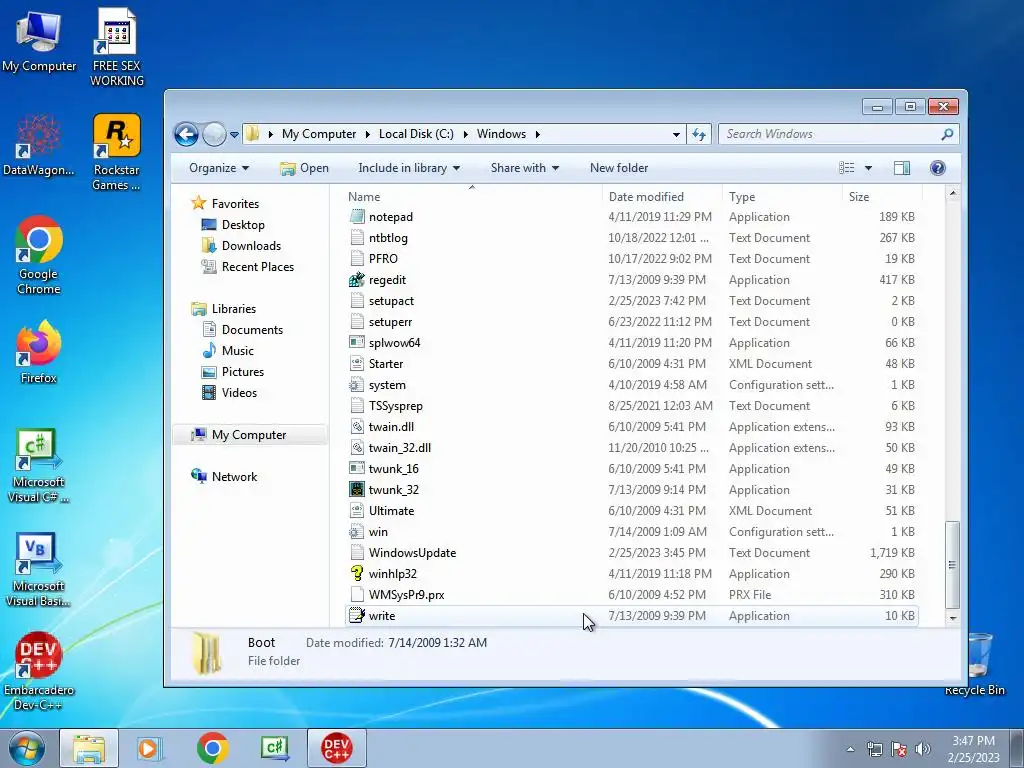Select the splwow64 application icon

click(x=357, y=342)
